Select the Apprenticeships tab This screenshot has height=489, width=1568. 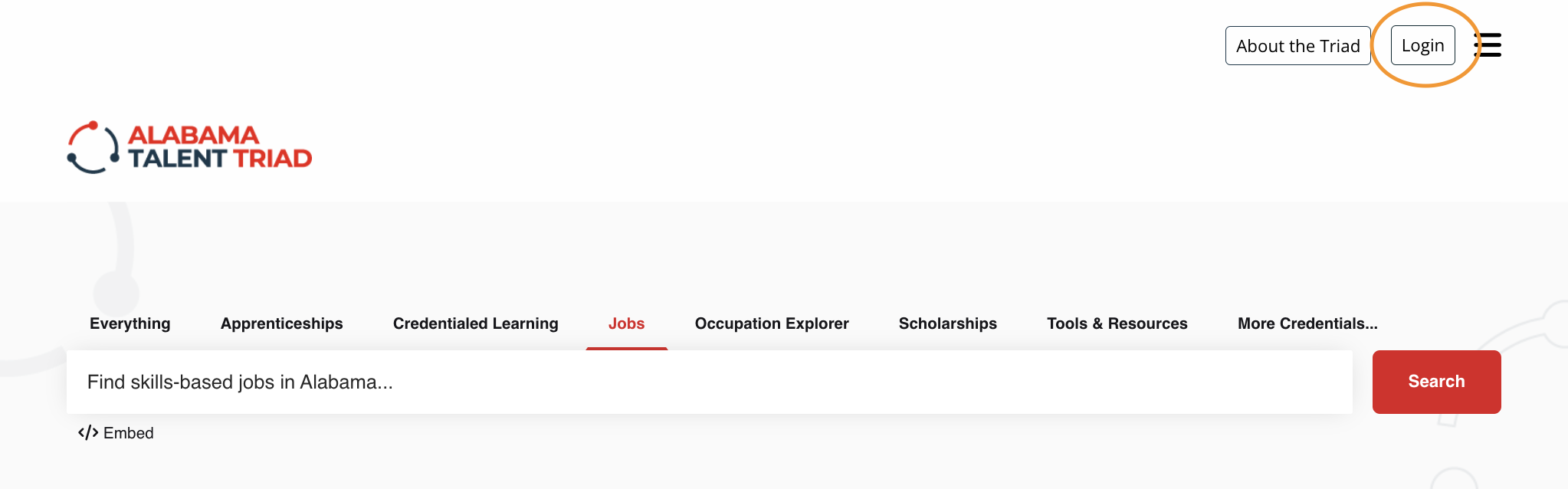pyautogui.click(x=281, y=323)
